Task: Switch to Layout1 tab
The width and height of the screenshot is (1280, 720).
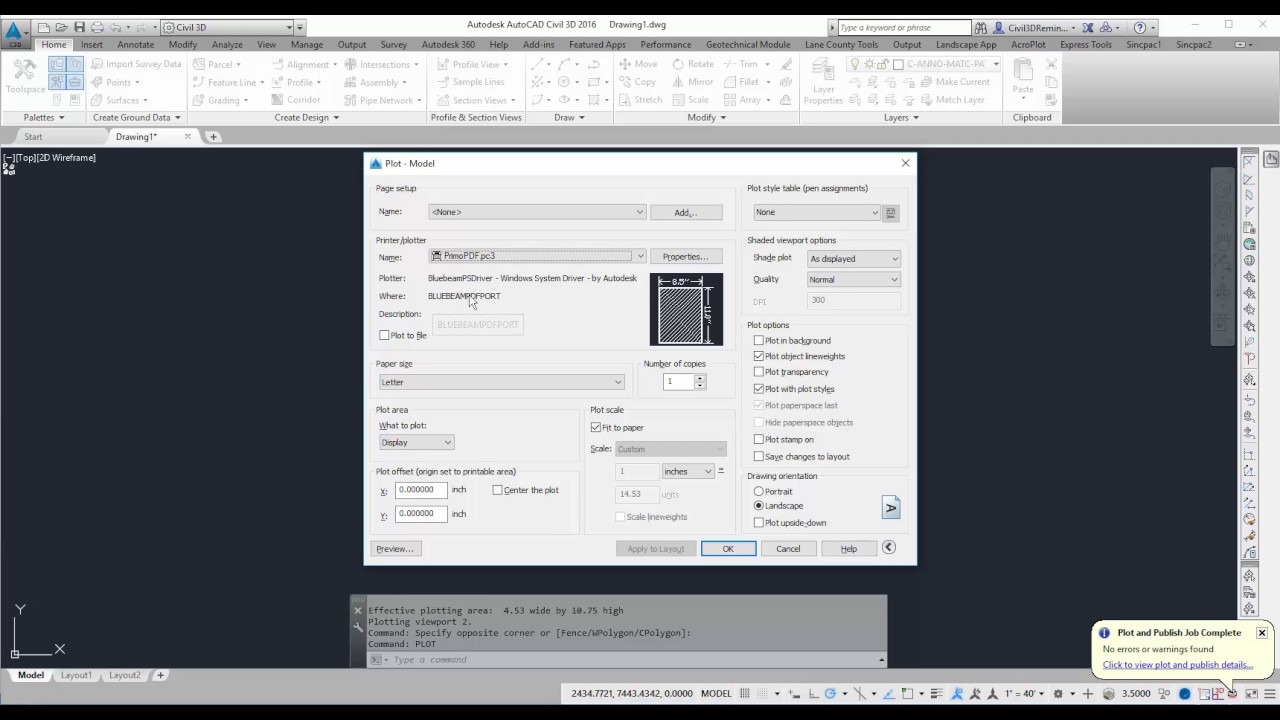Action: 76,675
